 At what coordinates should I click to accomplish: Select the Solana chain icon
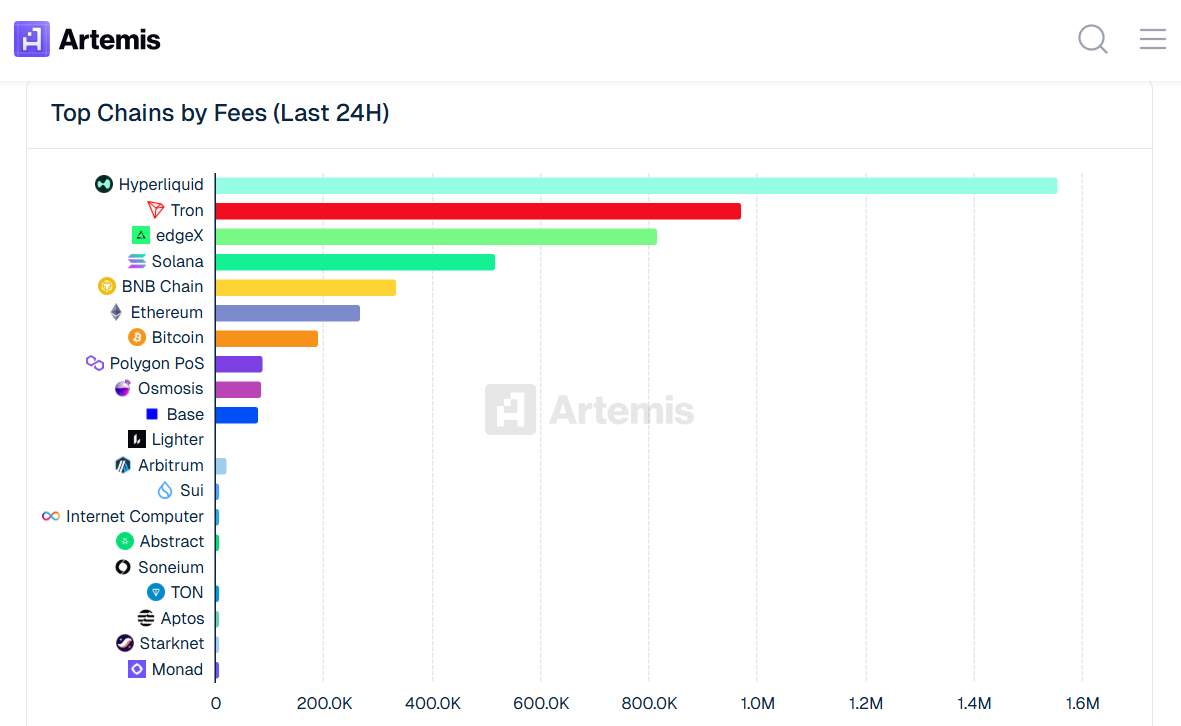coord(136,260)
